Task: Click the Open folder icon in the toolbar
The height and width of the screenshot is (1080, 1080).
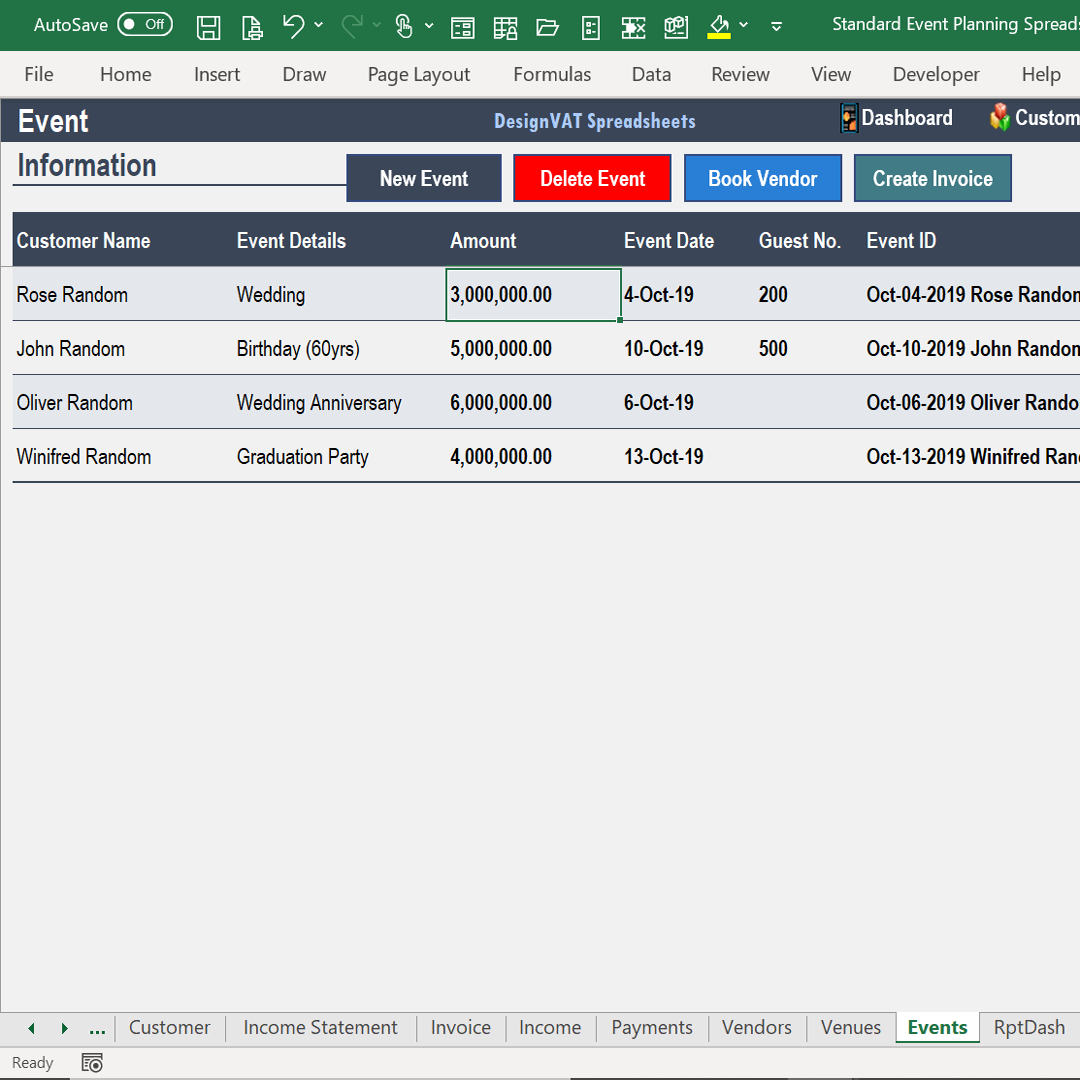Action: pyautogui.click(x=547, y=27)
